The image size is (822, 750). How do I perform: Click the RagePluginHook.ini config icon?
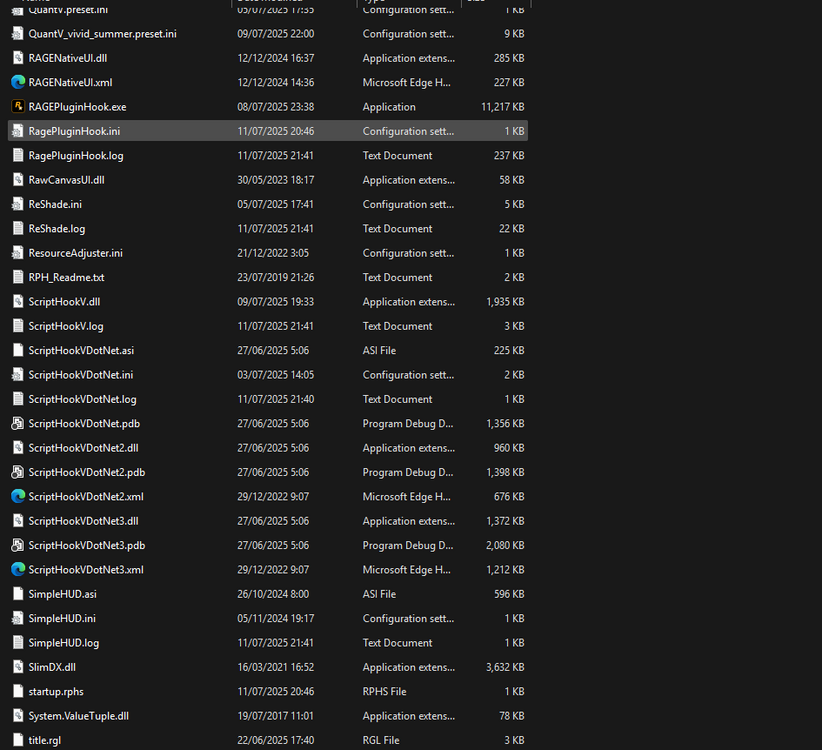pos(18,131)
